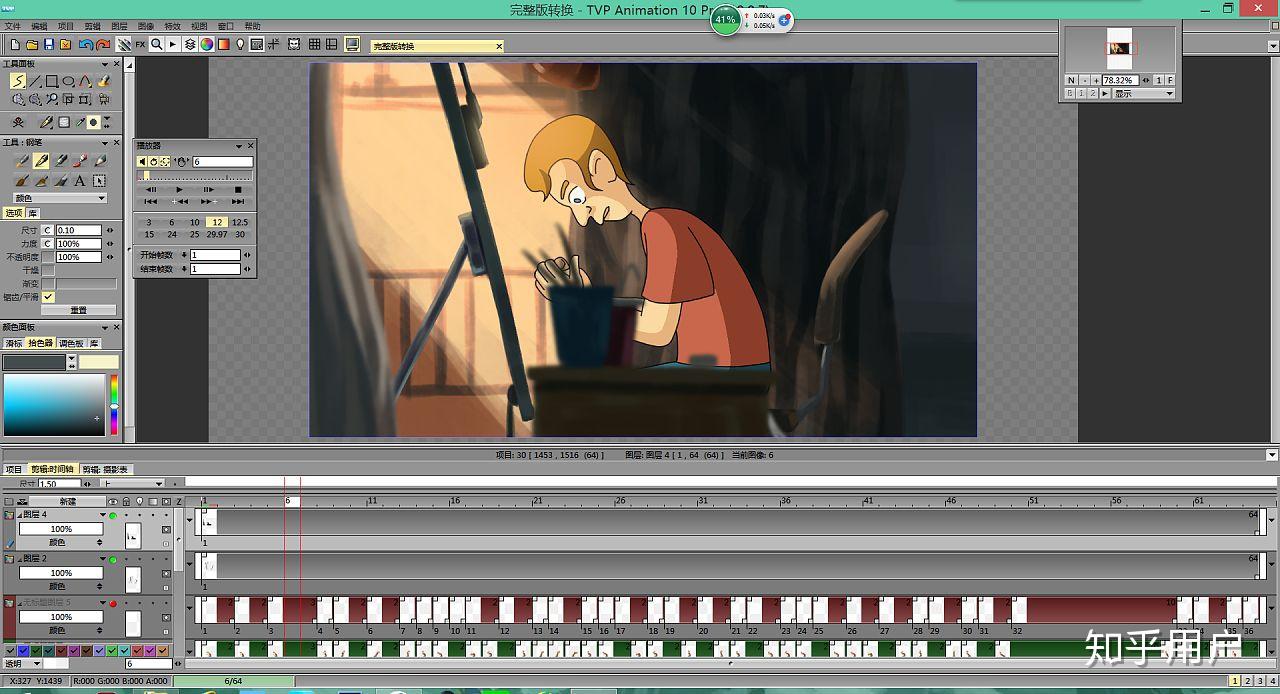Click the gradient square toolbar icon

tap(224, 45)
